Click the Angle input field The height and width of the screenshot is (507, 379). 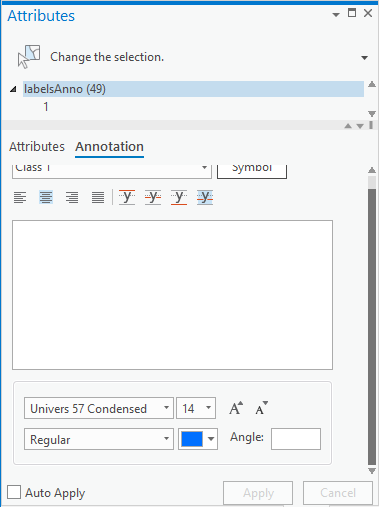(296, 439)
